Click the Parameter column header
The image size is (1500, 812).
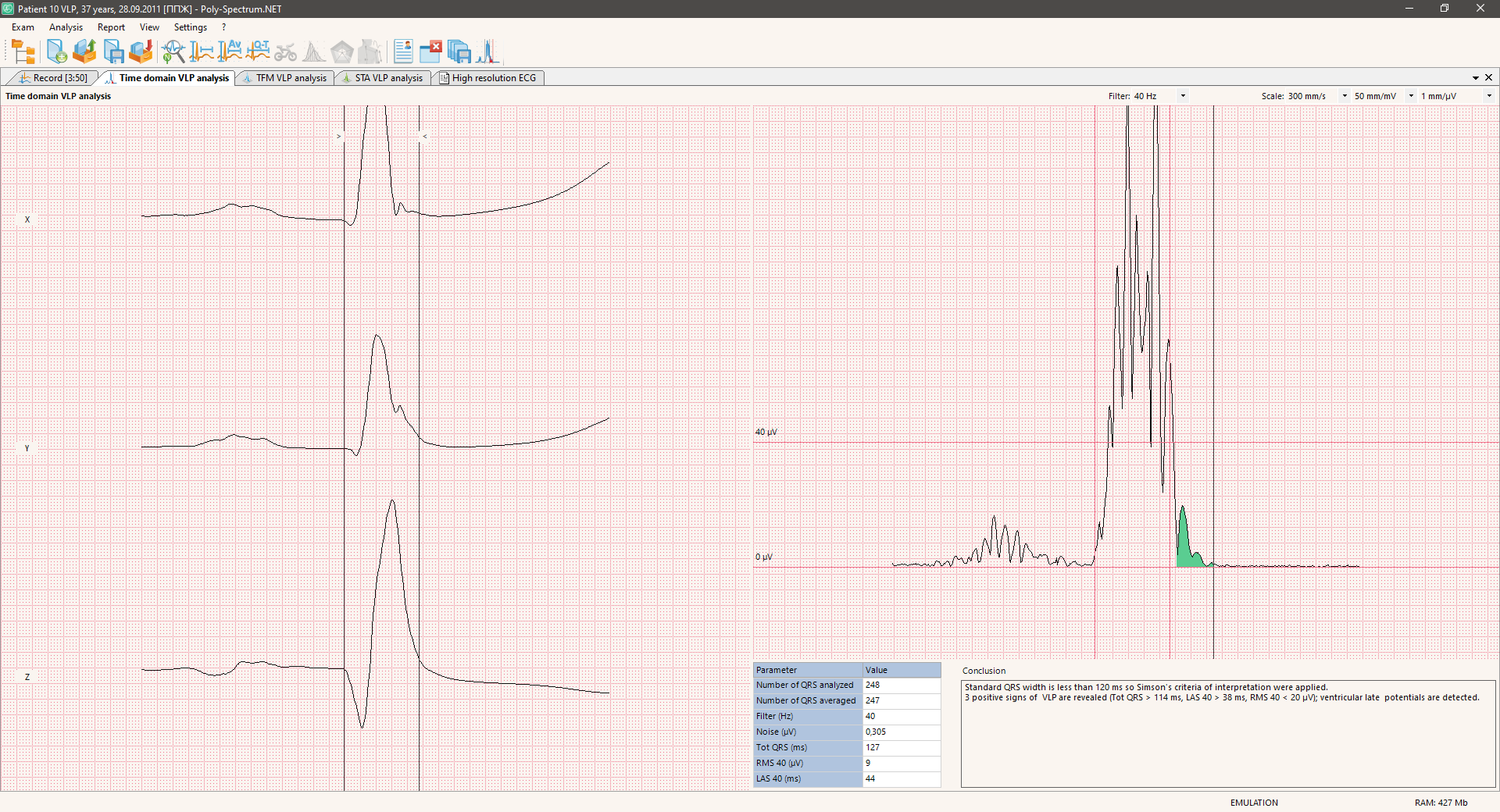click(808, 670)
